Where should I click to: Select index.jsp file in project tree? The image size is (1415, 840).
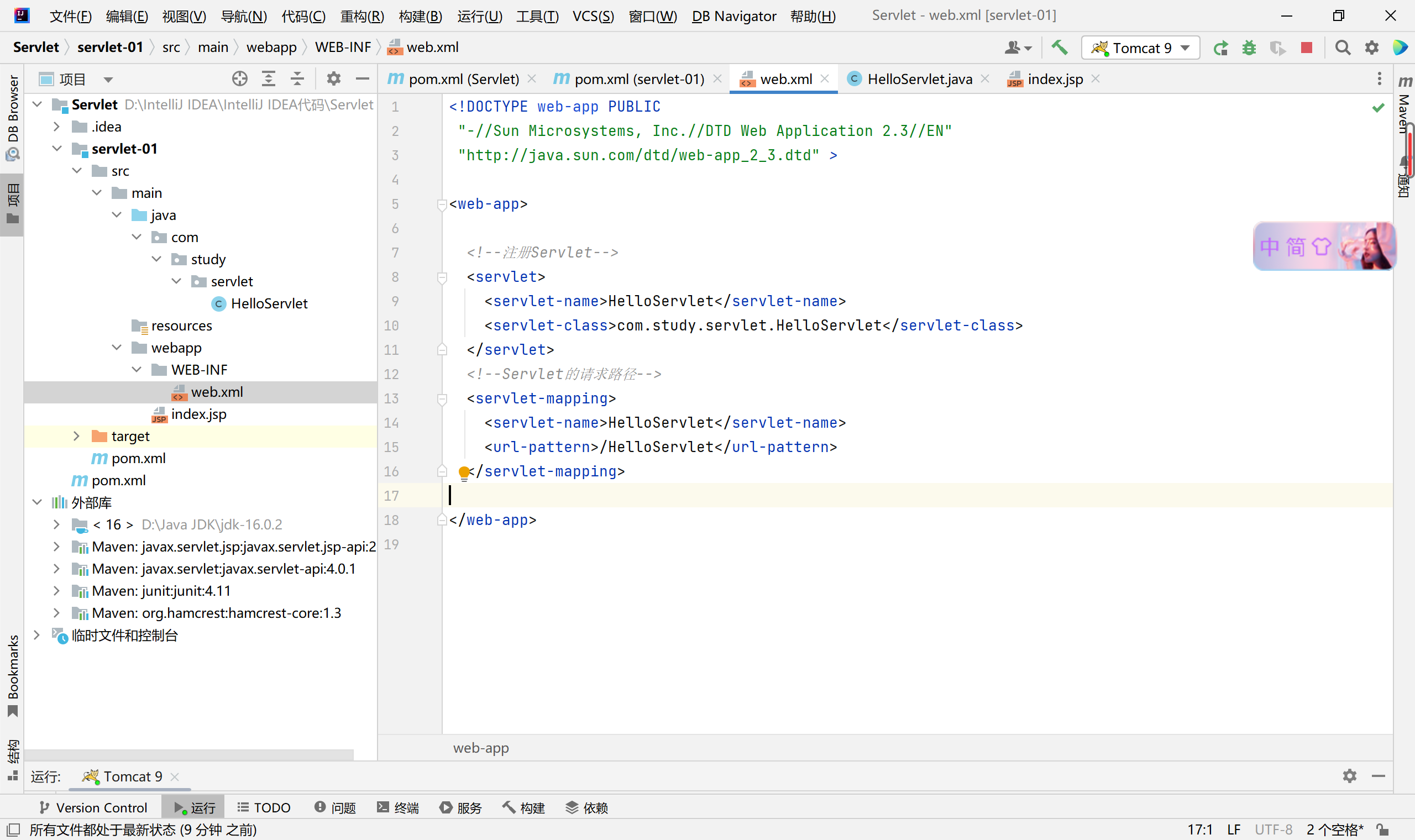coord(198,414)
